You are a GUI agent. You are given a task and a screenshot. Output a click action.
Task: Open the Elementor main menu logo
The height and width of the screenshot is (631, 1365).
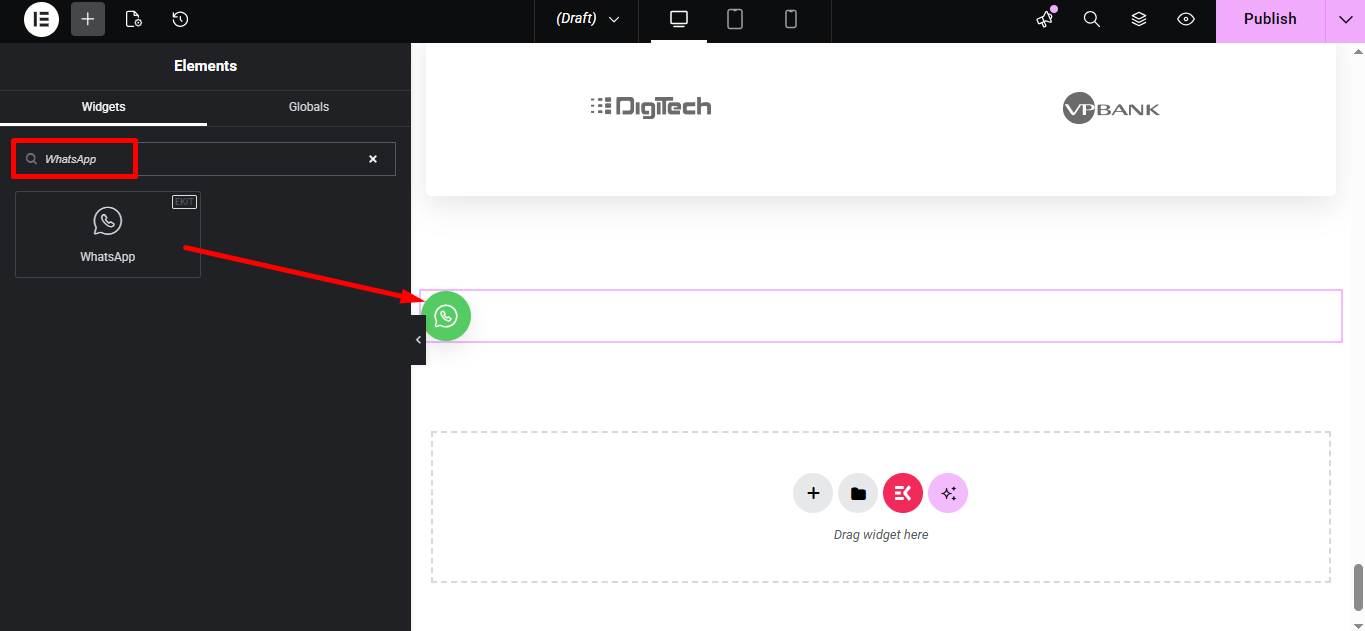(41, 19)
